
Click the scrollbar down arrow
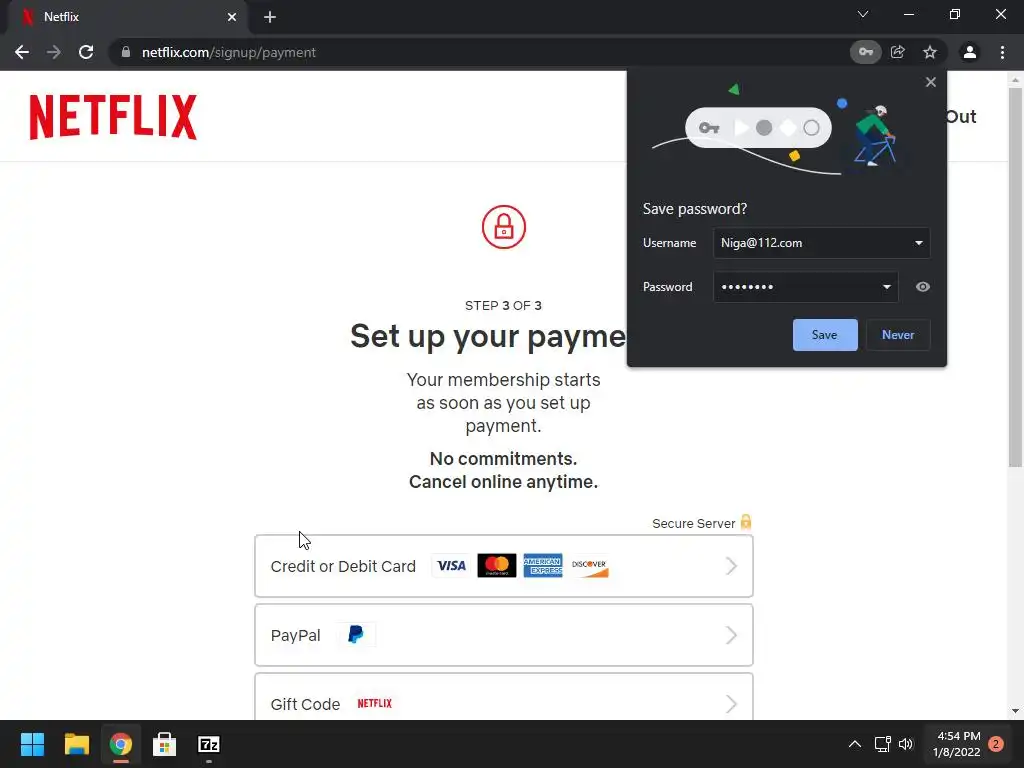[x=1015, y=711]
